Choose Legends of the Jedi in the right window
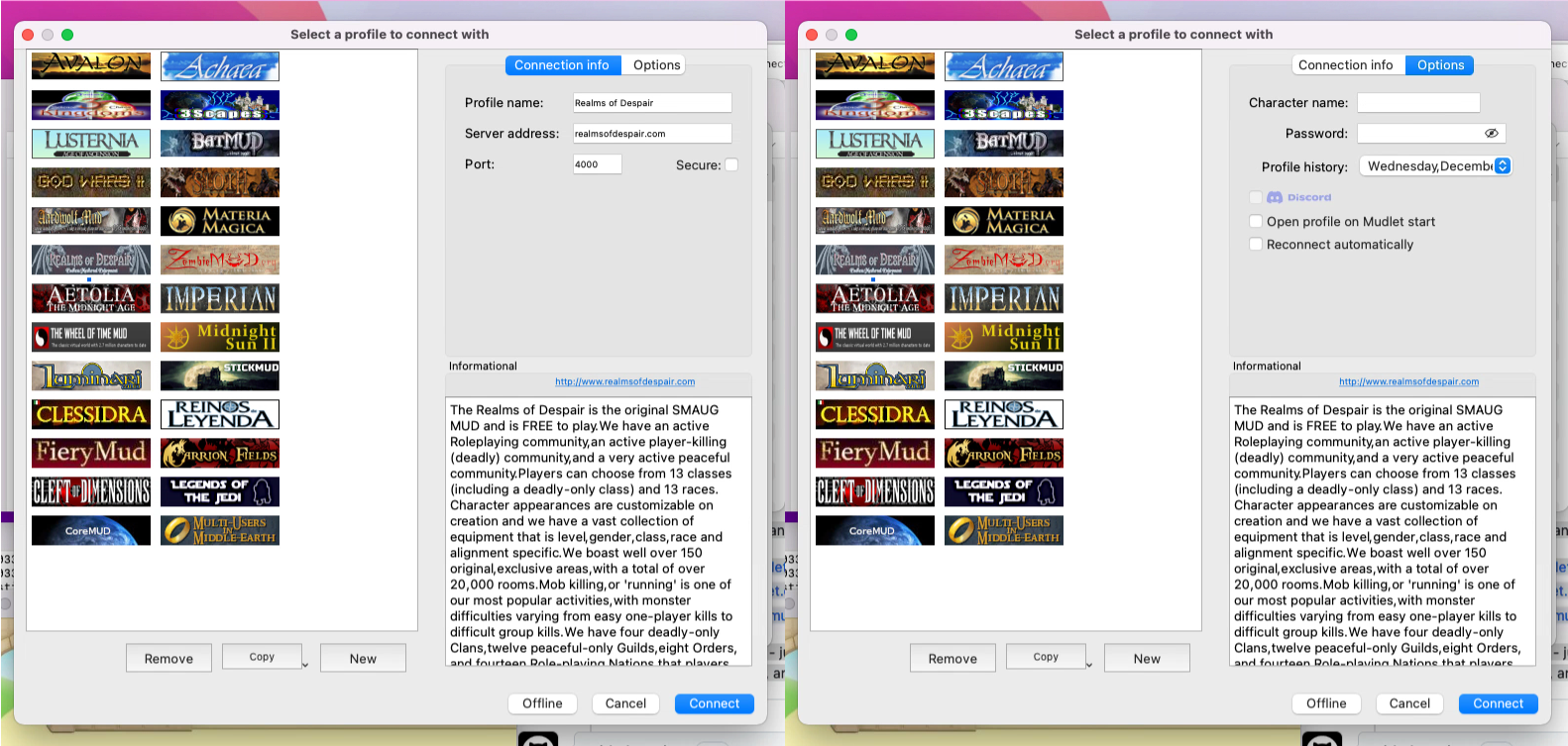 pyautogui.click(x=1004, y=491)
